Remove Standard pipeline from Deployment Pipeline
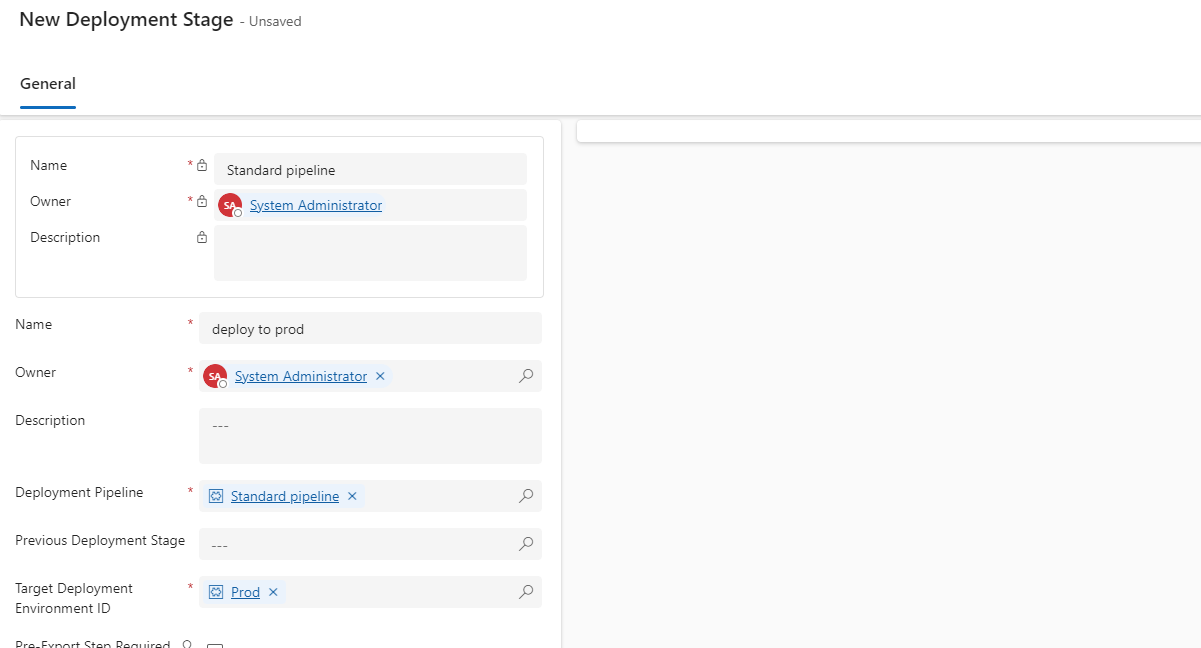The image size is (1201, 648). (351, 495)
